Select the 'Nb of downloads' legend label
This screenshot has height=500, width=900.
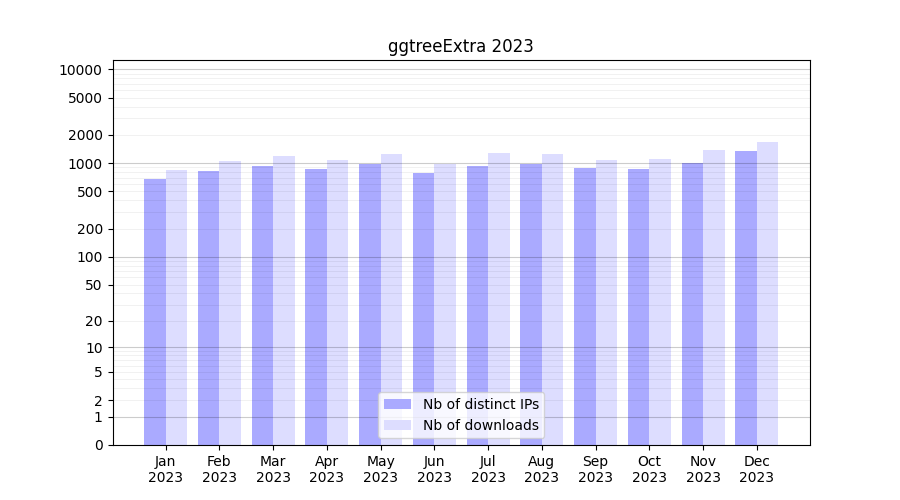coord(480,425)
